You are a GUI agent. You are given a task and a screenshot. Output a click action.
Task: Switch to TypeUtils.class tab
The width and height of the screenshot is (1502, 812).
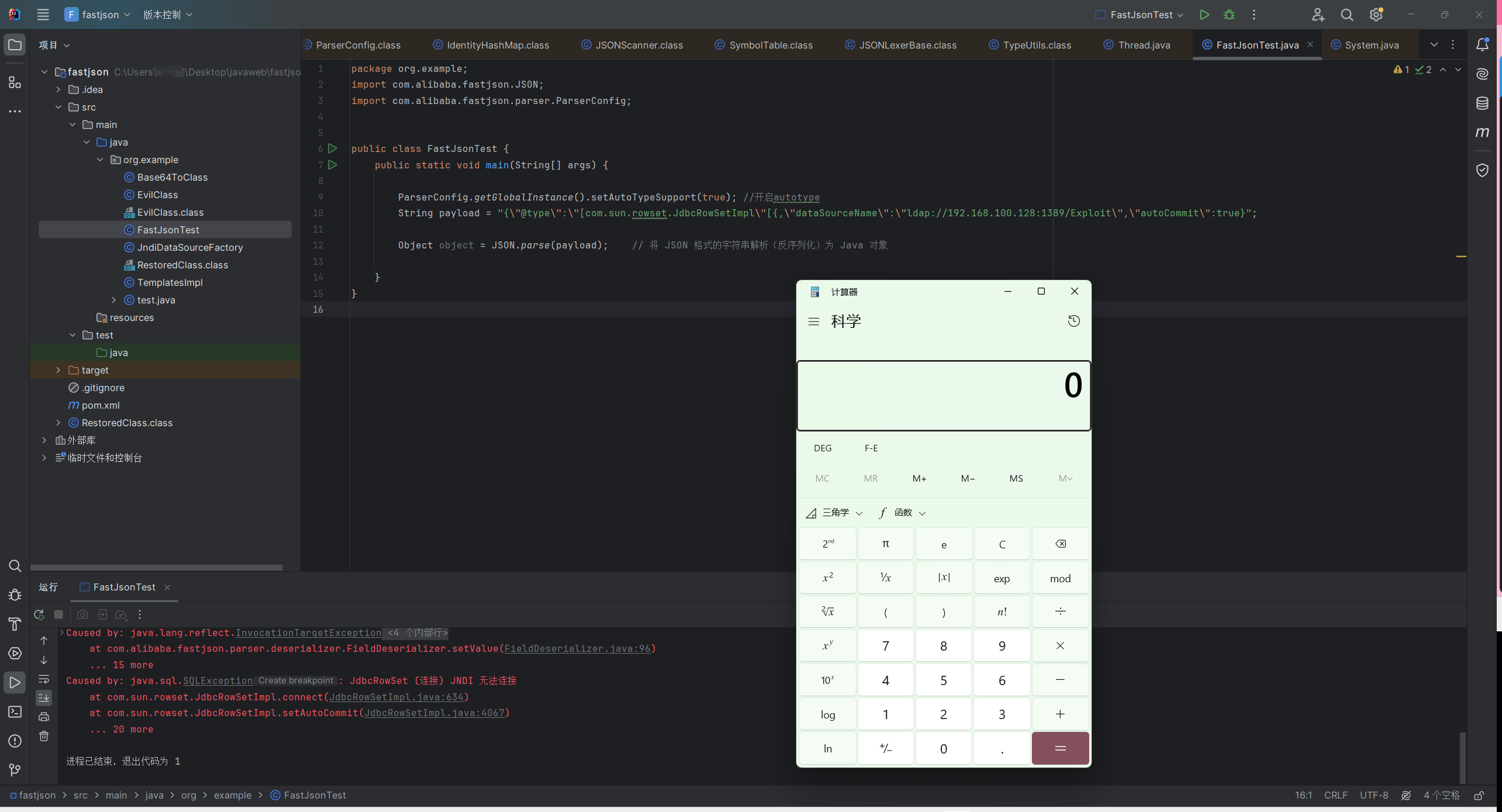[1030, 45]
